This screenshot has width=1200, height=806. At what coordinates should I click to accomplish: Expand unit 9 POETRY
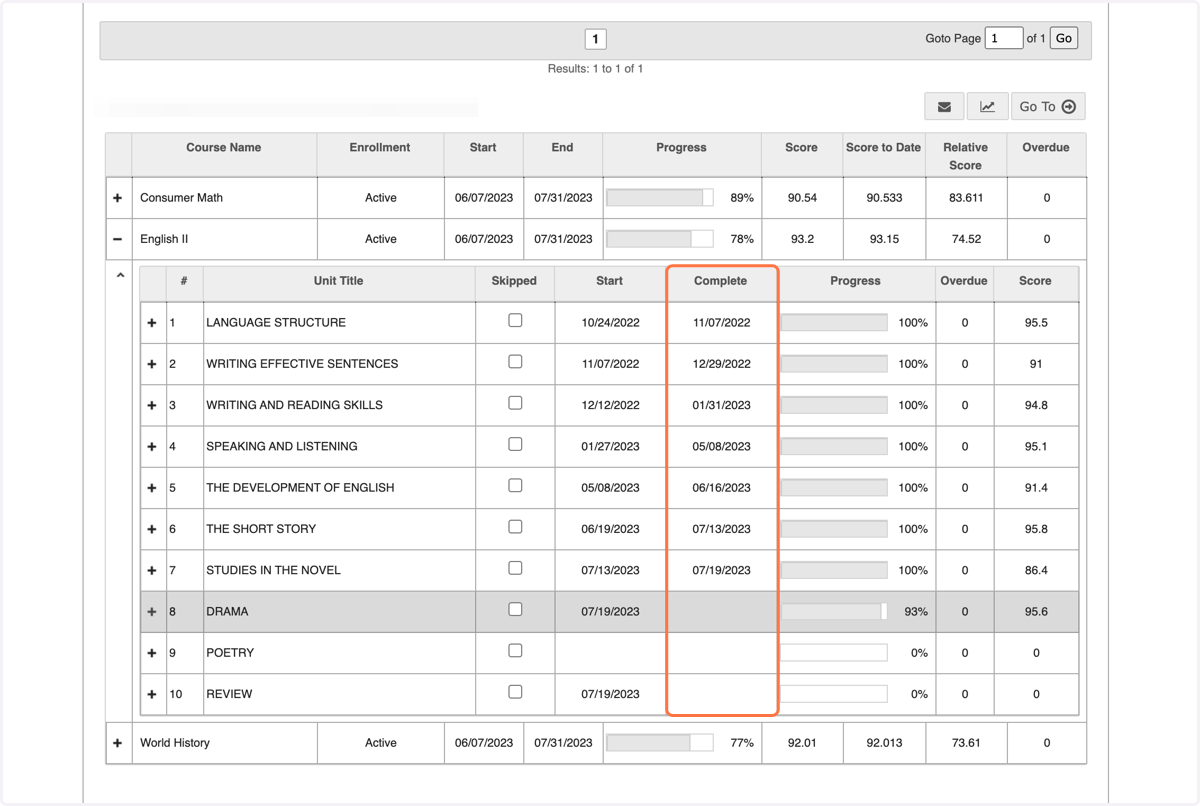click(152, 653)
